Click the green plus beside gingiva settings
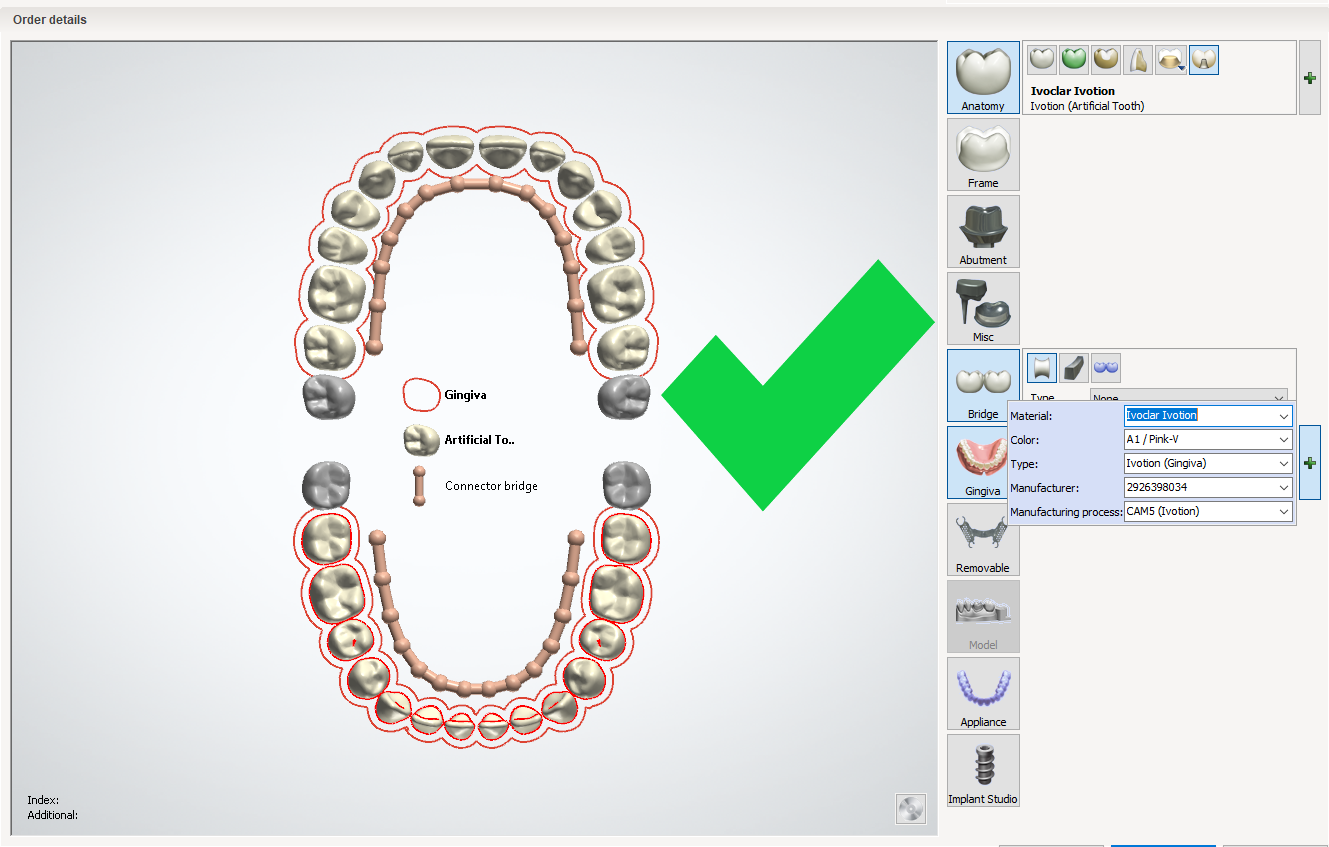 [1309, 462]
